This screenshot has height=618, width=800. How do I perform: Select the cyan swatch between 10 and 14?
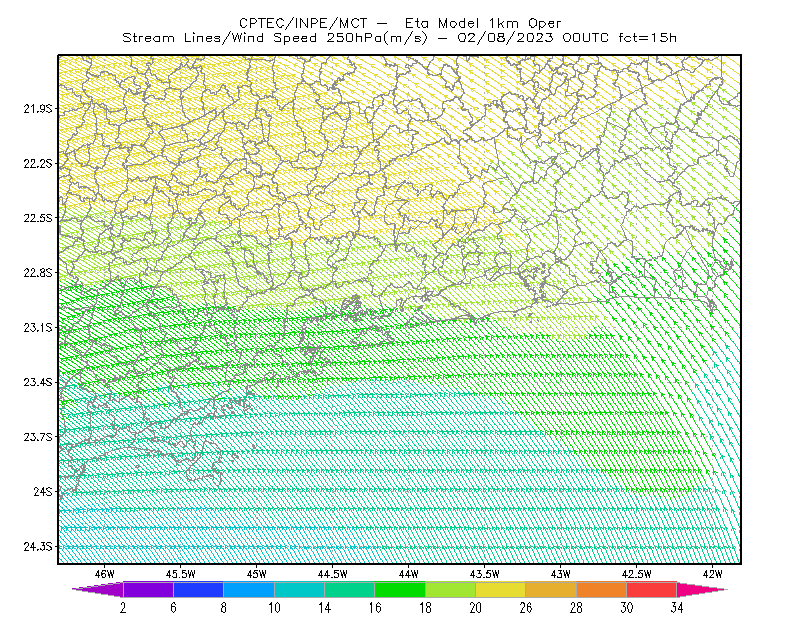[x=299, y=589]
